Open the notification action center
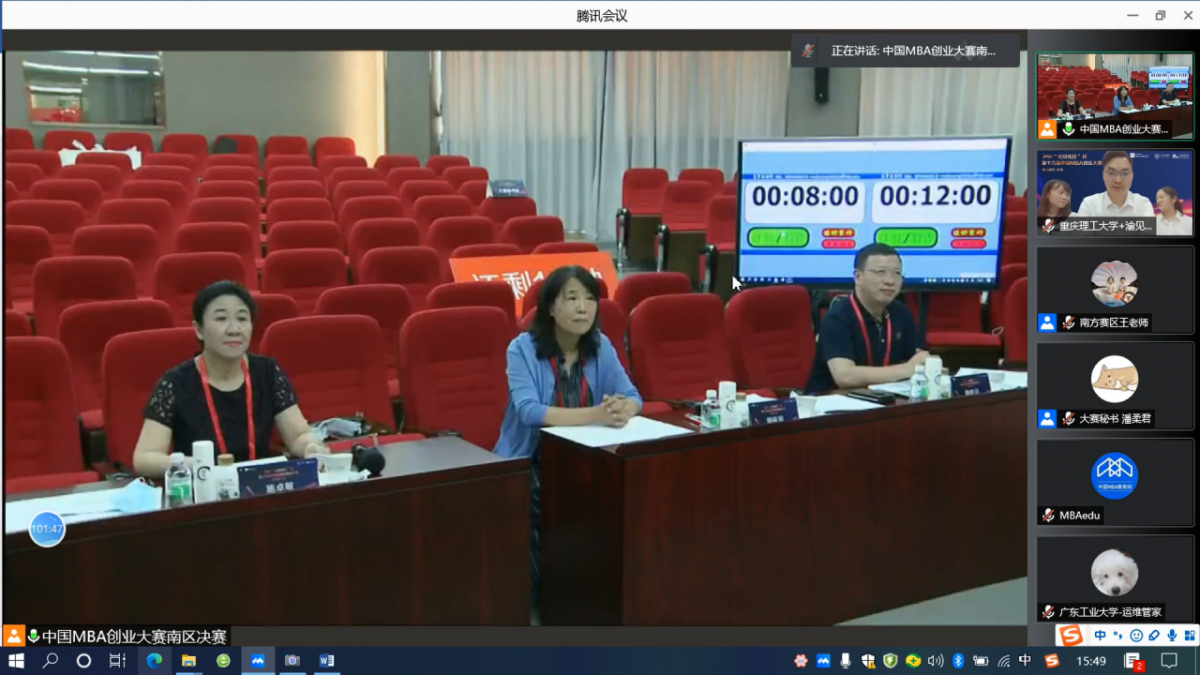The width and height of the screenshot is (1200, 675). [x=1169, y=661]
